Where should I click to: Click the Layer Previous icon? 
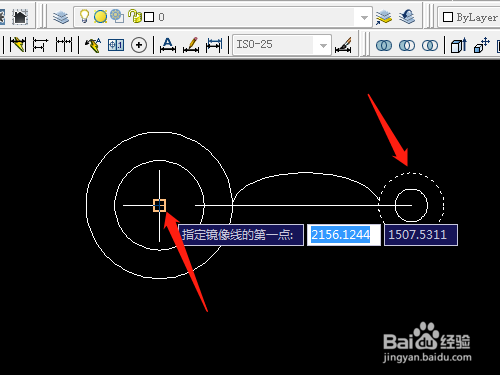(x=407, y=17)
